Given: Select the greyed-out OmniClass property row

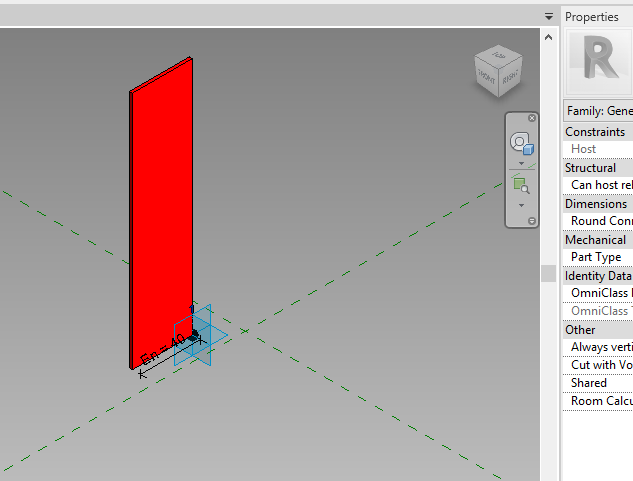Looking at the screenshot, I should (598, 311).
